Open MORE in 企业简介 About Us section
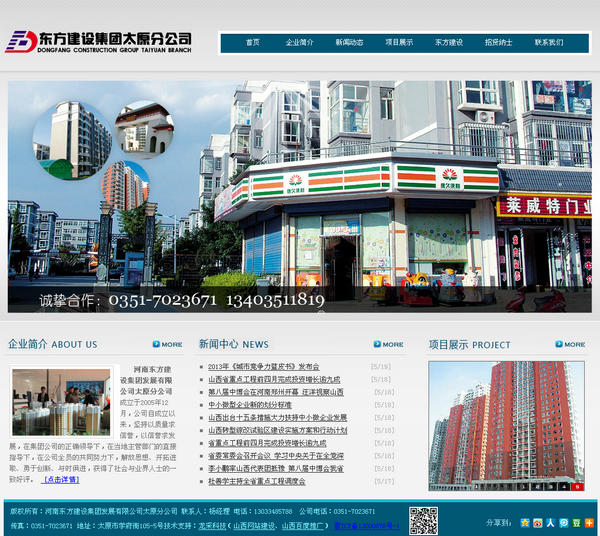 (169, 345)
